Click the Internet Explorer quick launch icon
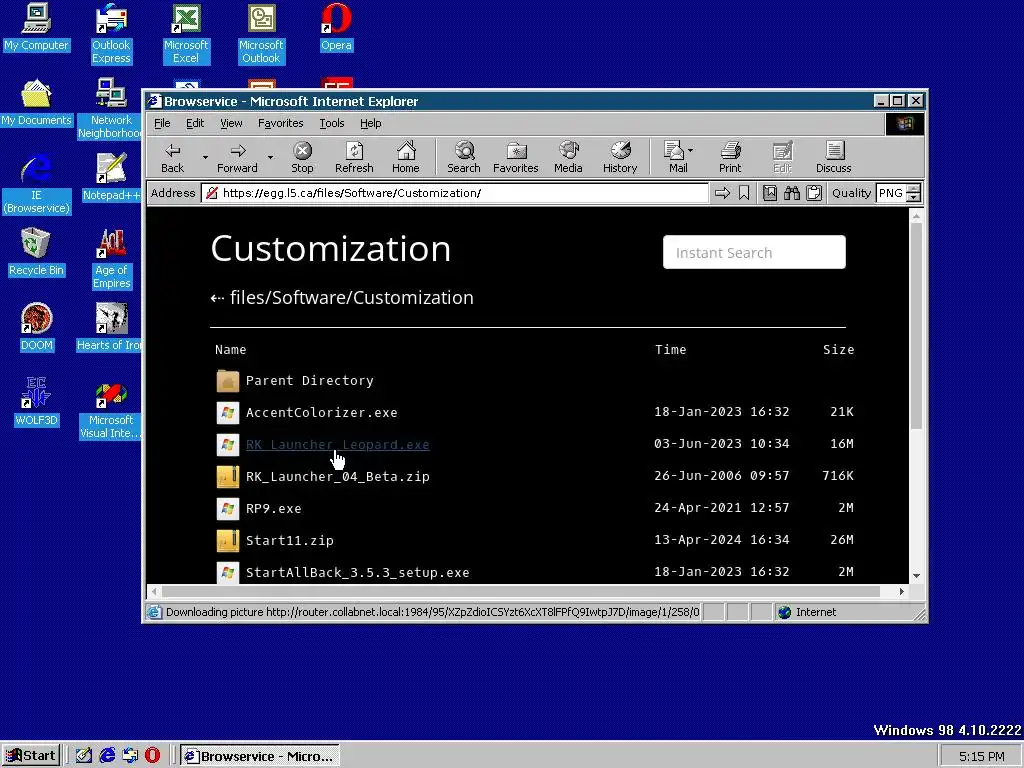Image resolution: width=1024 pixels, height=768 pixels. [x=107, y=756]
